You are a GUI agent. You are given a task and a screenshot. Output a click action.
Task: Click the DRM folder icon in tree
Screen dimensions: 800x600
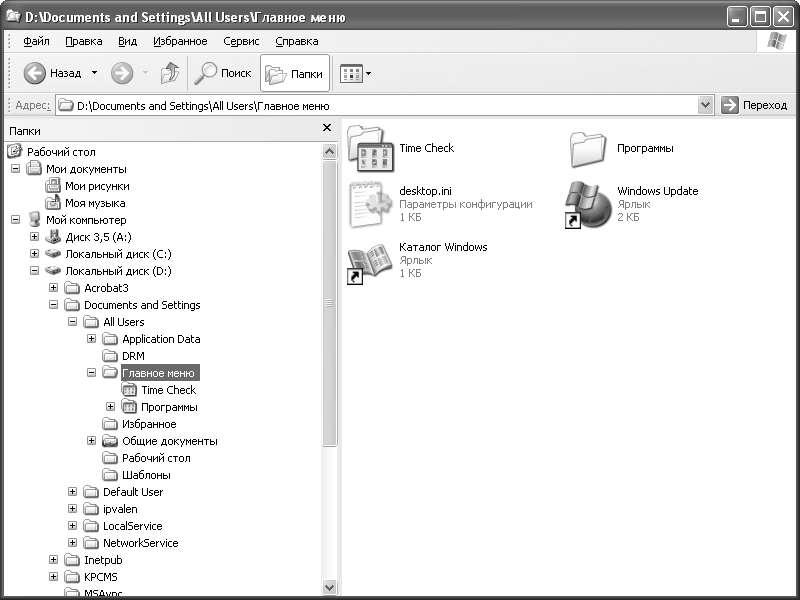pos(110,356)
